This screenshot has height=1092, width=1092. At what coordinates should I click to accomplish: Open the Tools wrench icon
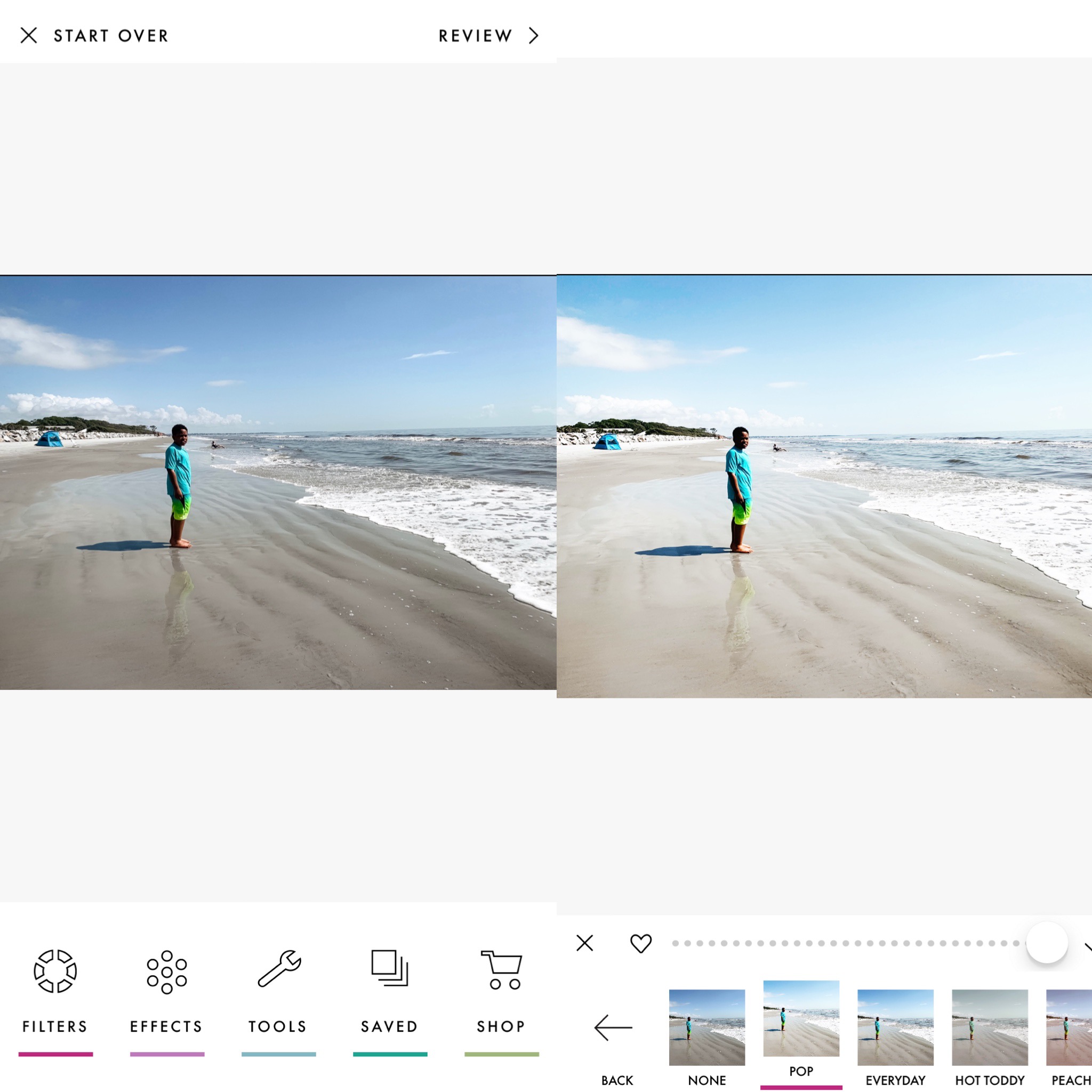tap(279, 969)
